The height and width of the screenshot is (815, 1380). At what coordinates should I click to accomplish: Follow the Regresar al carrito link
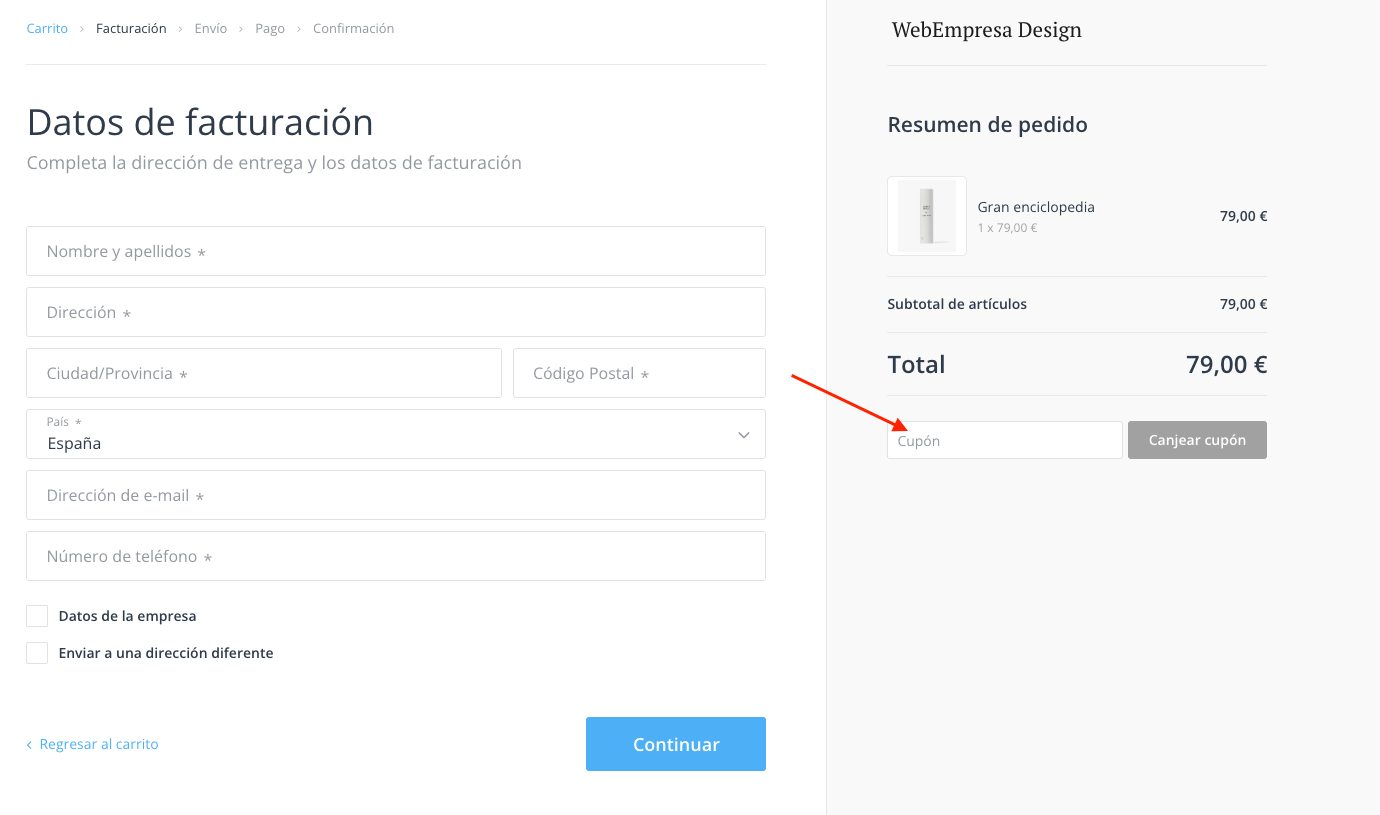coord(99,744)
